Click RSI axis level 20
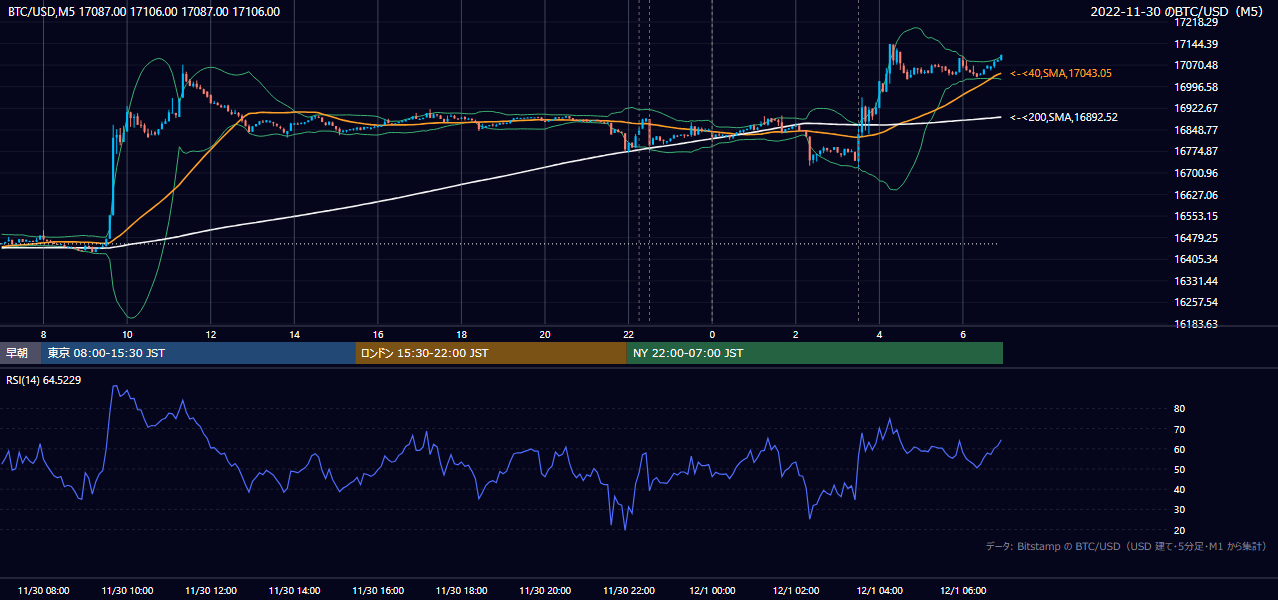Viewport: 1278px width, 600px height. (x=1179, y=530)
